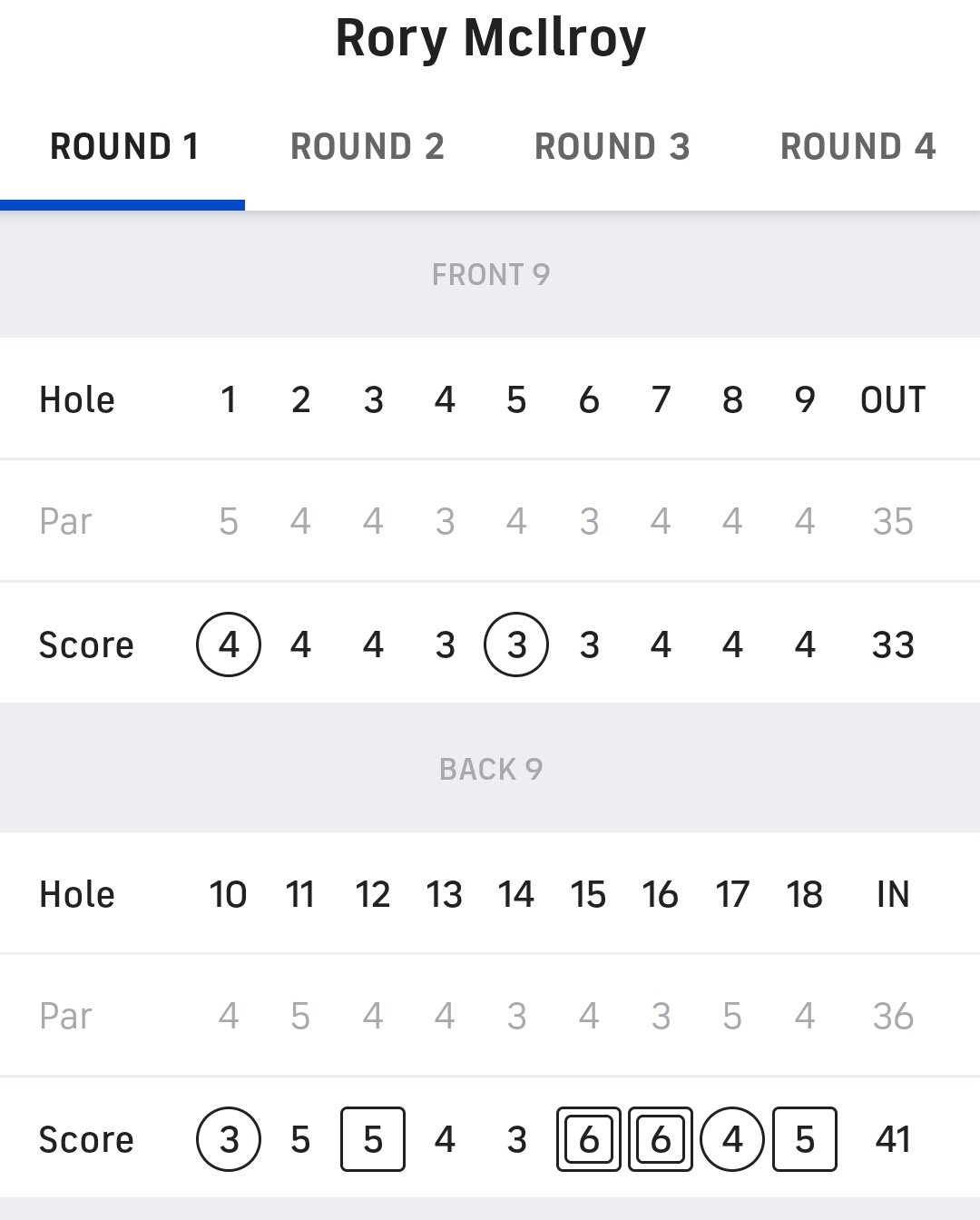Tap the circled birdie score on hole 1

pyautogui.click(x=229, y=644)
